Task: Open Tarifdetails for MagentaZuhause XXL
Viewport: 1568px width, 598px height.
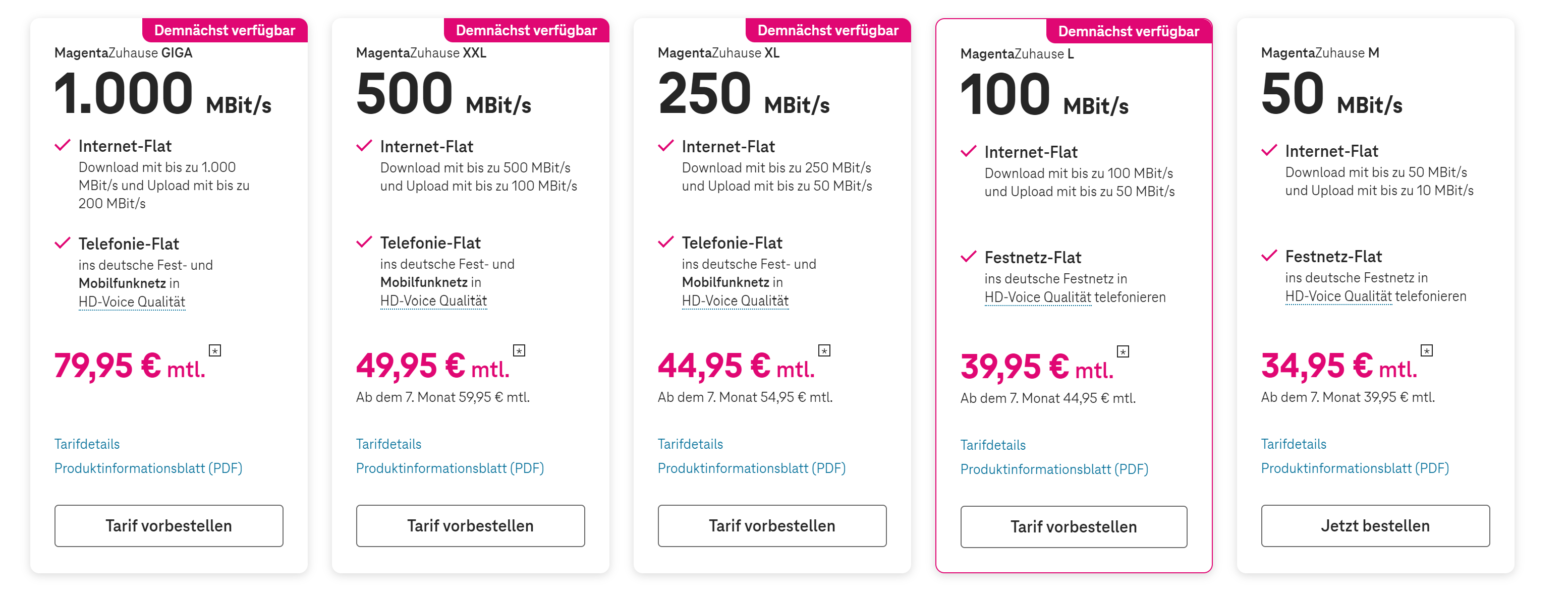Action: click(388, 444)
